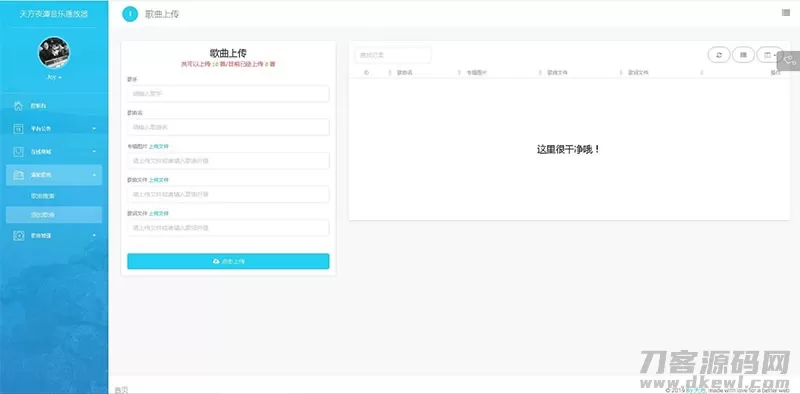This screenshot has height=394, width=800.
Task: Click the top-right list menu icon
Action: click(x=786, y=13)
